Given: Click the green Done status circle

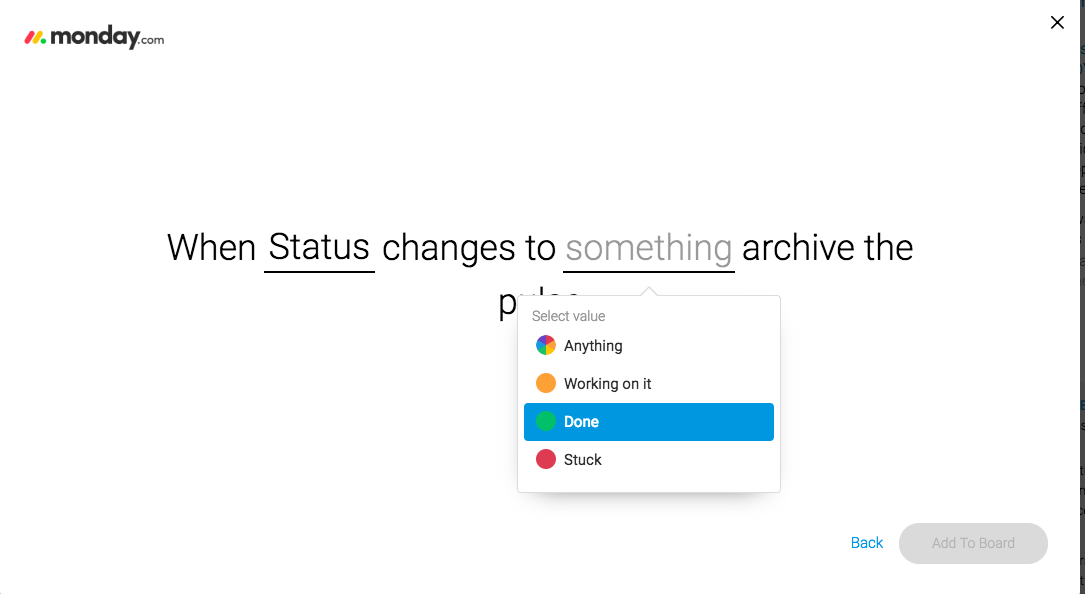Looking at the screenshot, I should click(x=545, y=422).
